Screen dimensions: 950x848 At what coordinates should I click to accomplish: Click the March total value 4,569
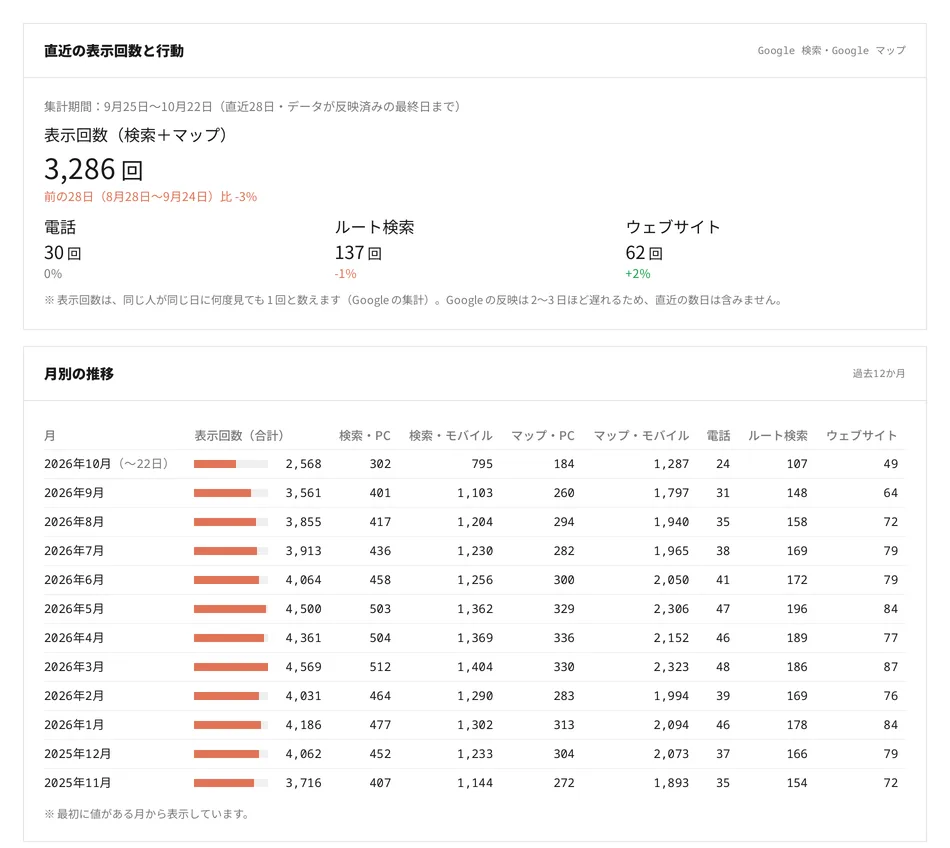click(304, 667)
